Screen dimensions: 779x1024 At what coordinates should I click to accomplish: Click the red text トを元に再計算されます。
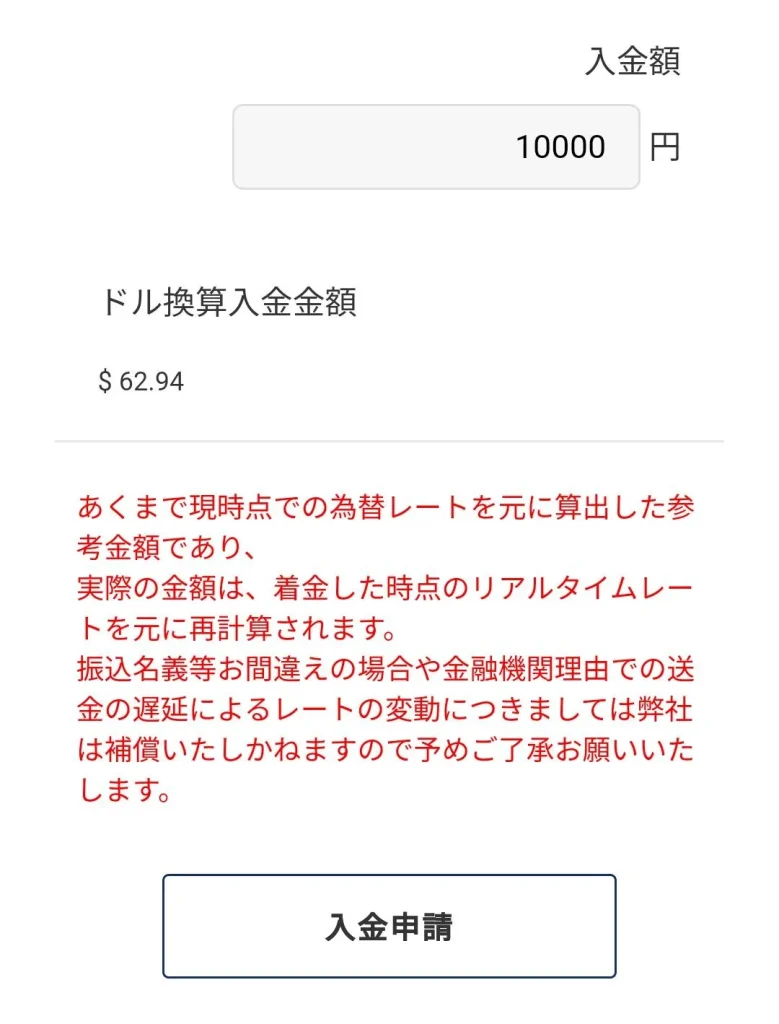coord(238,630)
